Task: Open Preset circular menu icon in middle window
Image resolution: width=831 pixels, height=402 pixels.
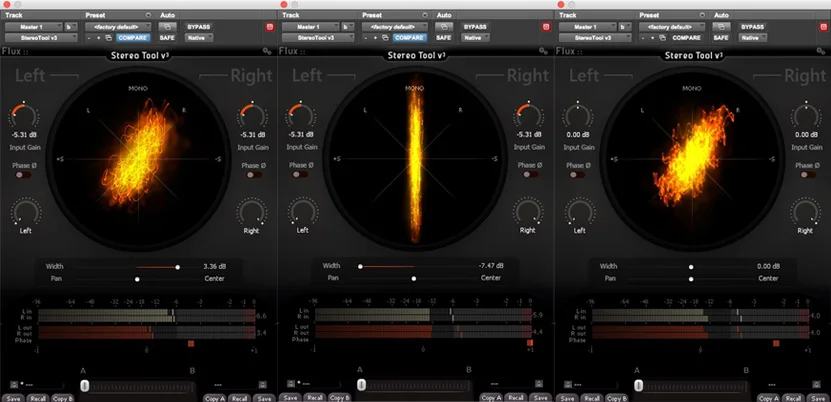Action: [x=425, y=15]
